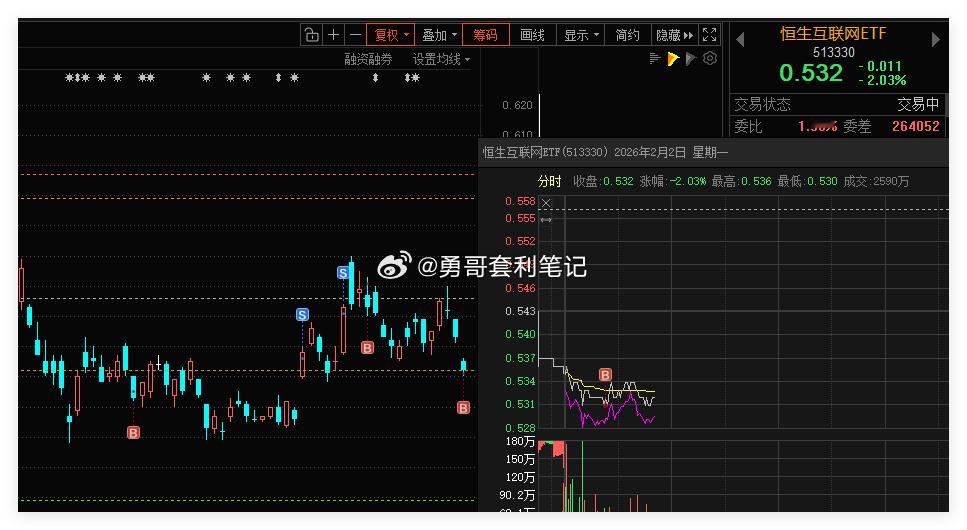
Task: Switch to 简约 simple mode
Action: pos(627,35)
